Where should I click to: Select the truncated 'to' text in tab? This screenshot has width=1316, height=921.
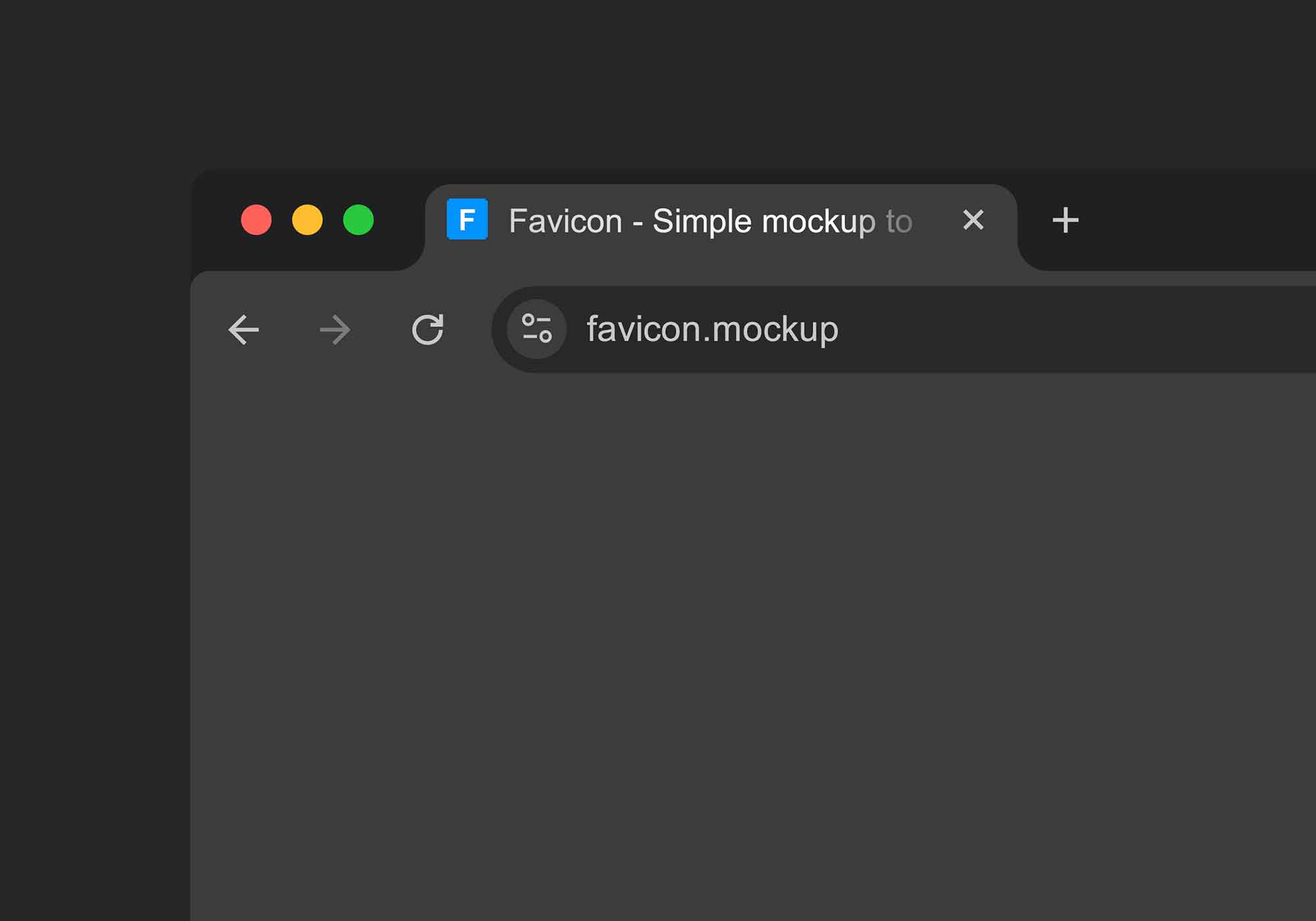click(899, 222)
